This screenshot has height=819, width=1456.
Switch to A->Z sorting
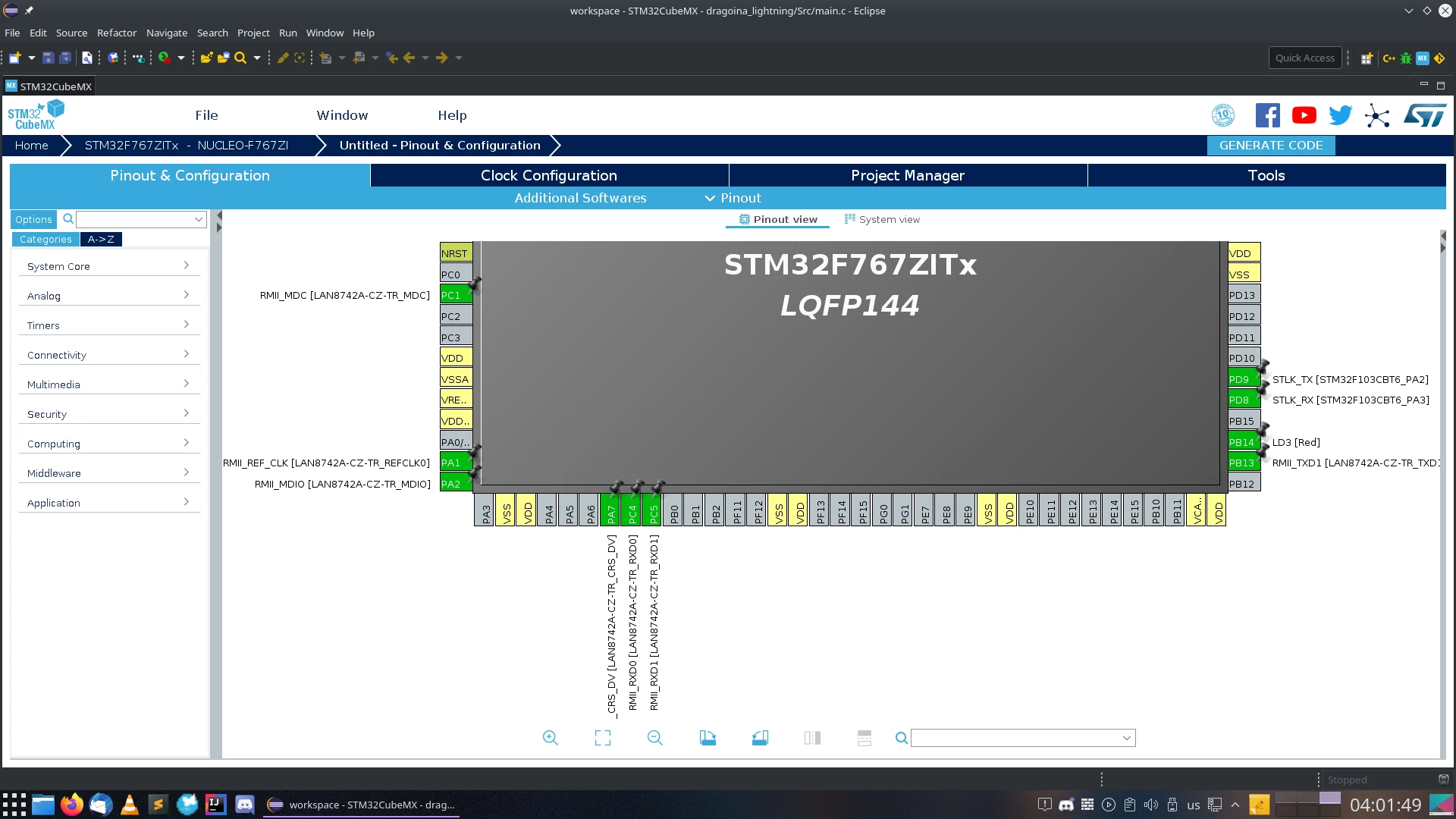[101, 240]
